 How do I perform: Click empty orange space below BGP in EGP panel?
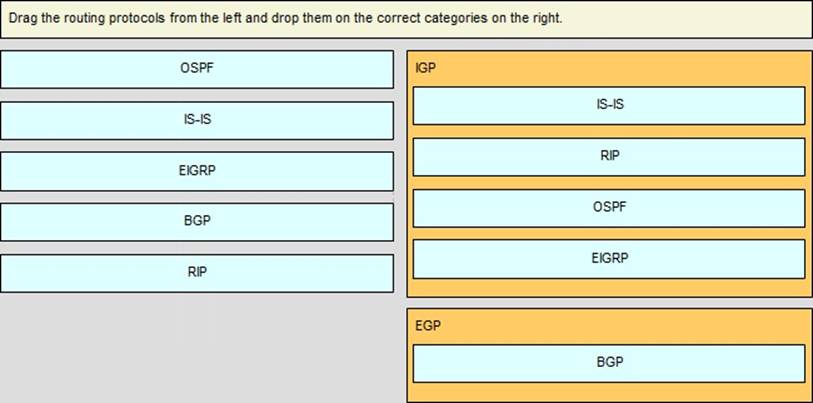click(609, 392)
